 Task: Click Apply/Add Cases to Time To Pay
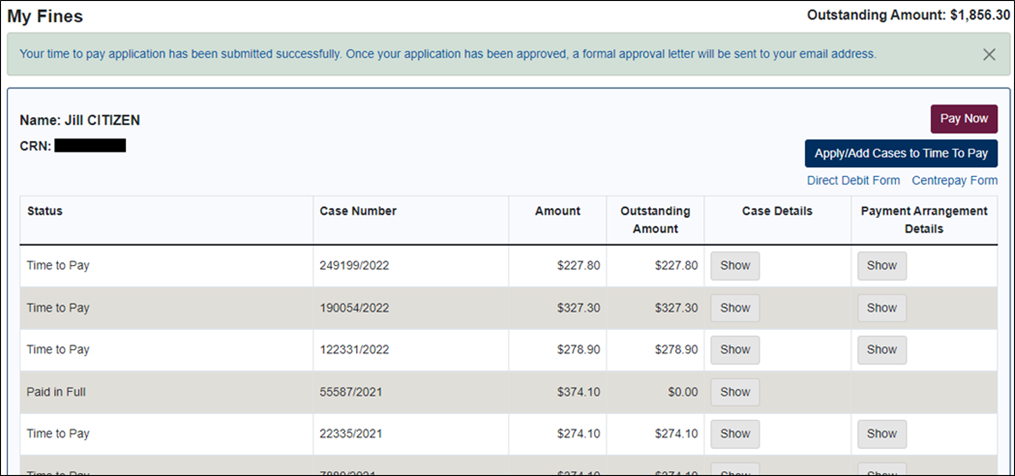(900, 154)
